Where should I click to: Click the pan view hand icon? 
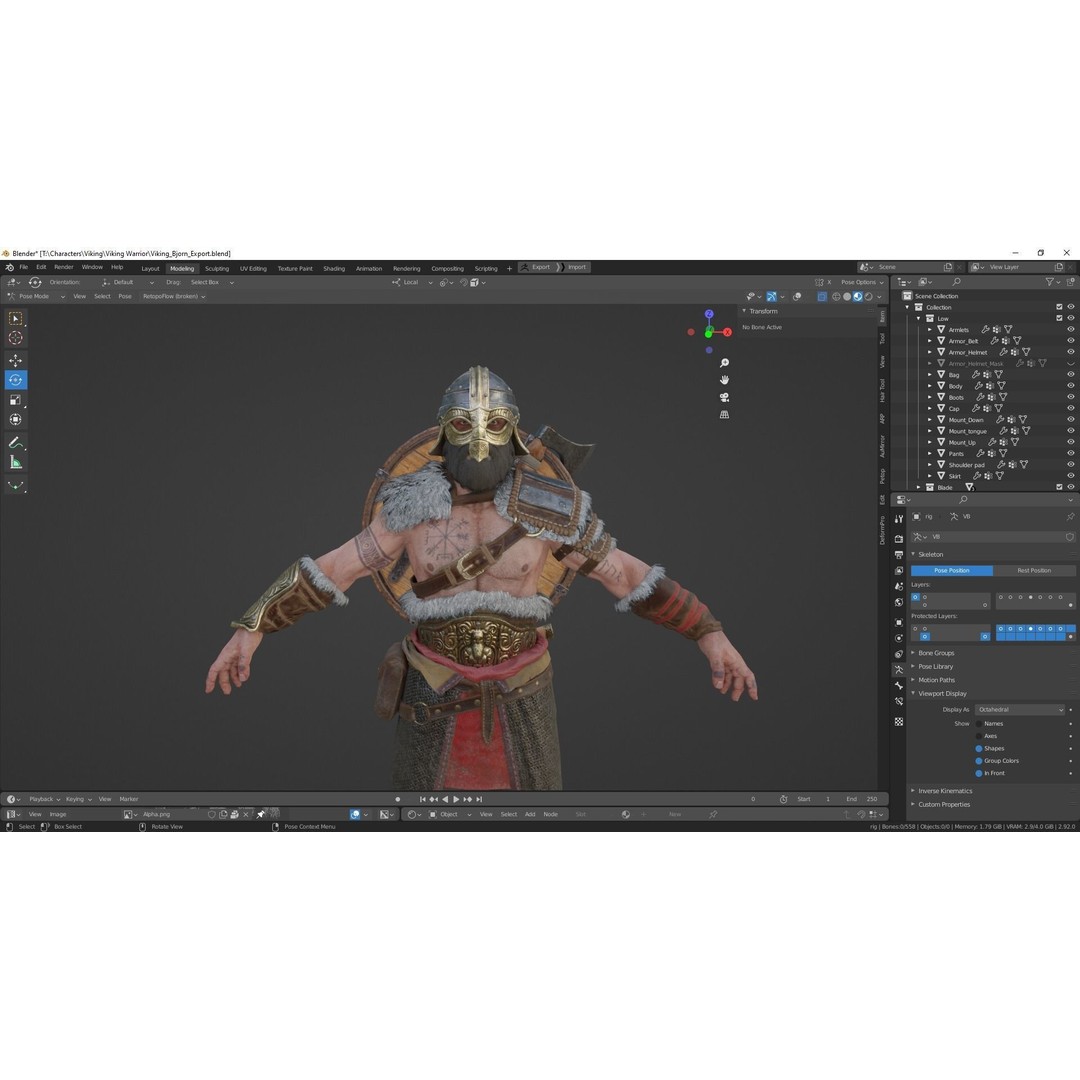[x=725, y=380]
